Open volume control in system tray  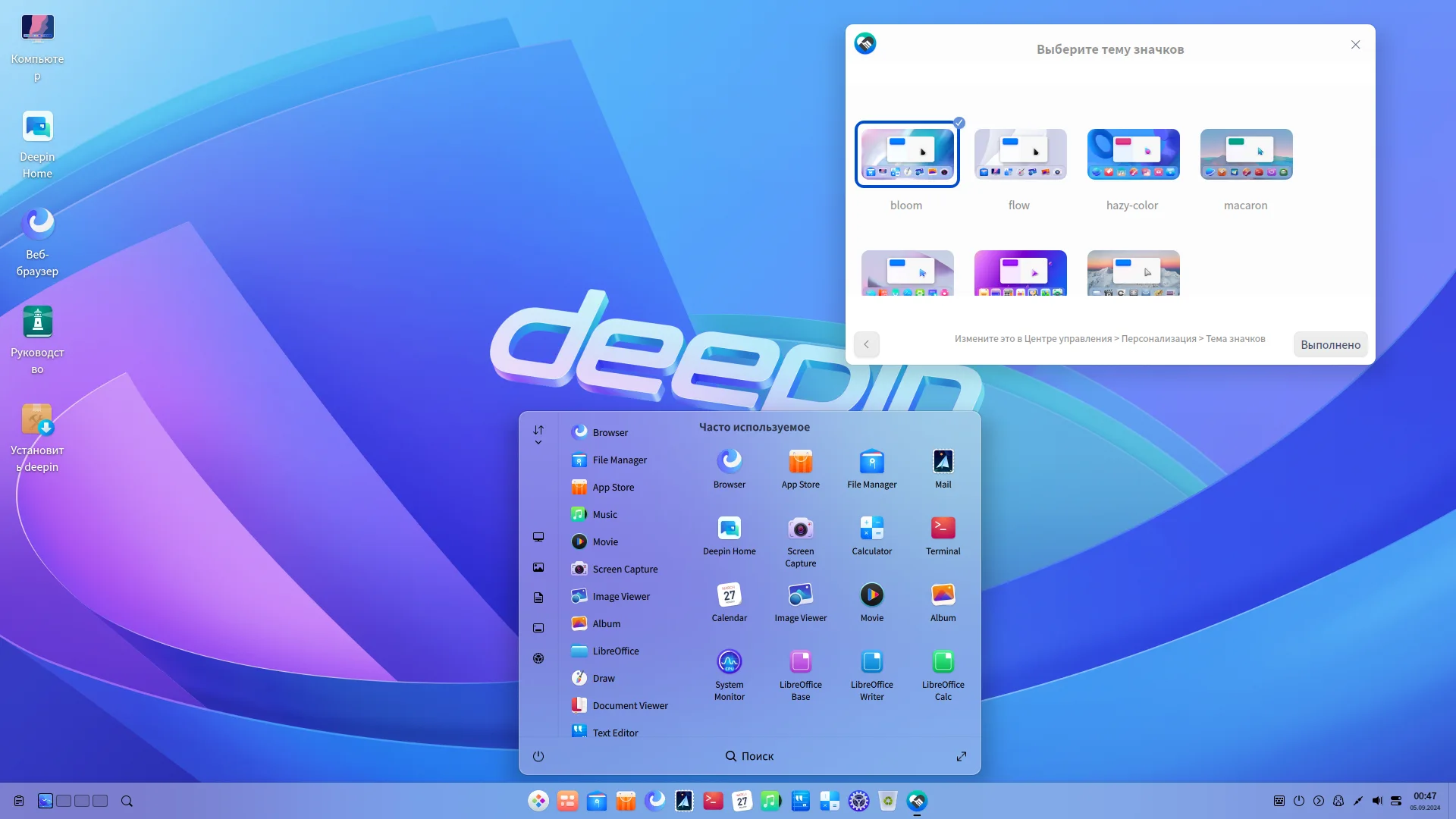(x=1377, y=801)
